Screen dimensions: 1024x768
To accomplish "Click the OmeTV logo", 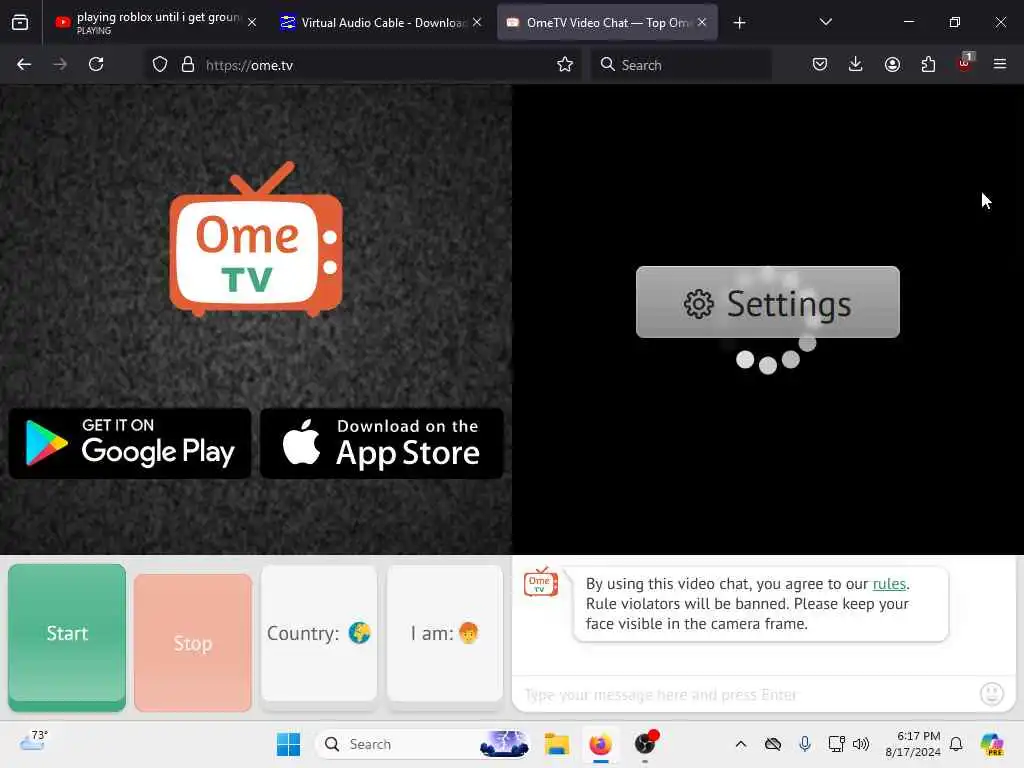I will 256,240.
